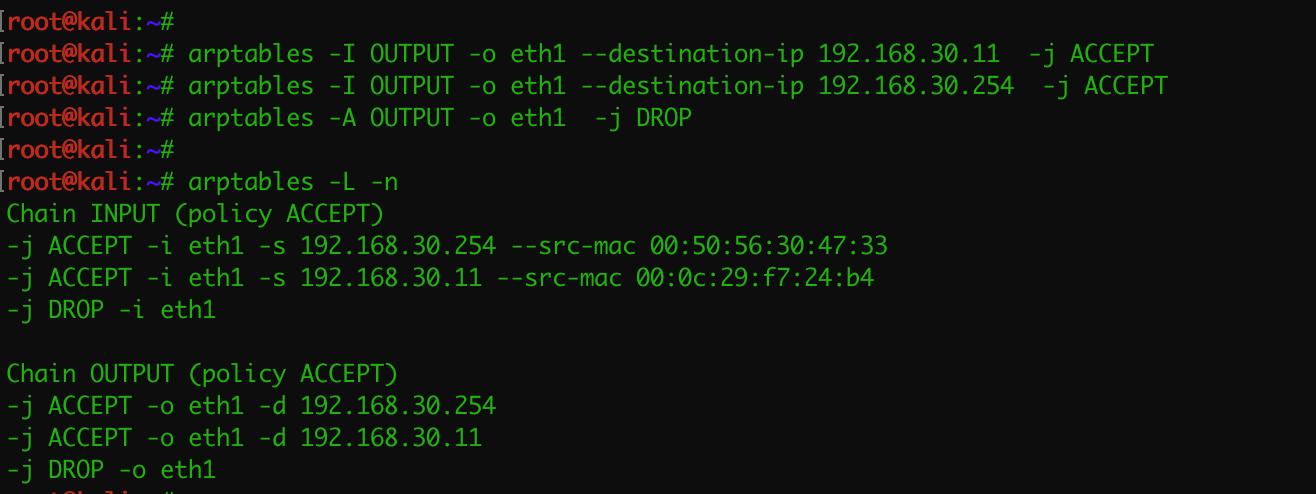
Task: Click the '-j DROP -i eth1' rule line
Action: point(111,309)
